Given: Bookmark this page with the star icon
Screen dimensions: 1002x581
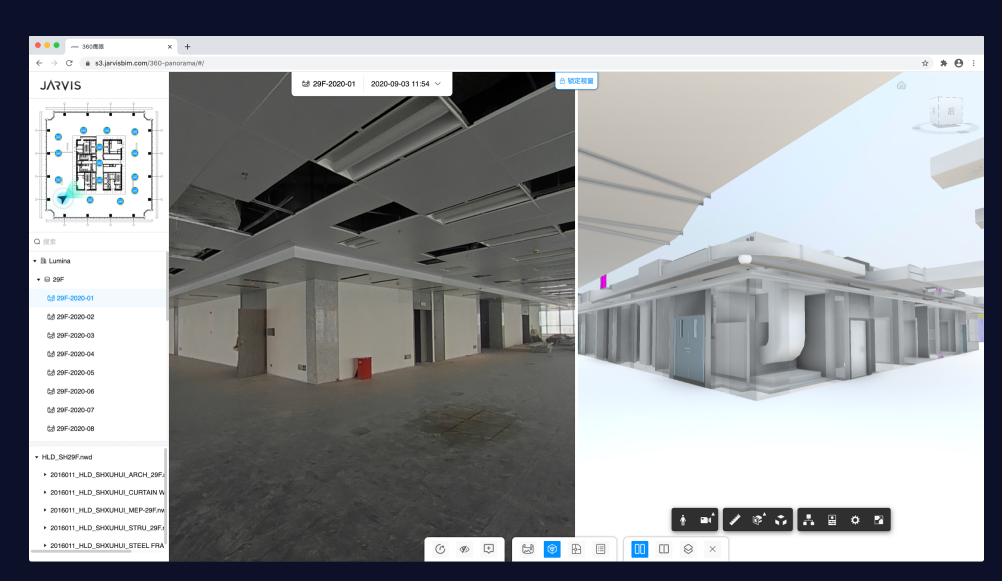Looking at the screenshot, I should [x=925, y=63].
